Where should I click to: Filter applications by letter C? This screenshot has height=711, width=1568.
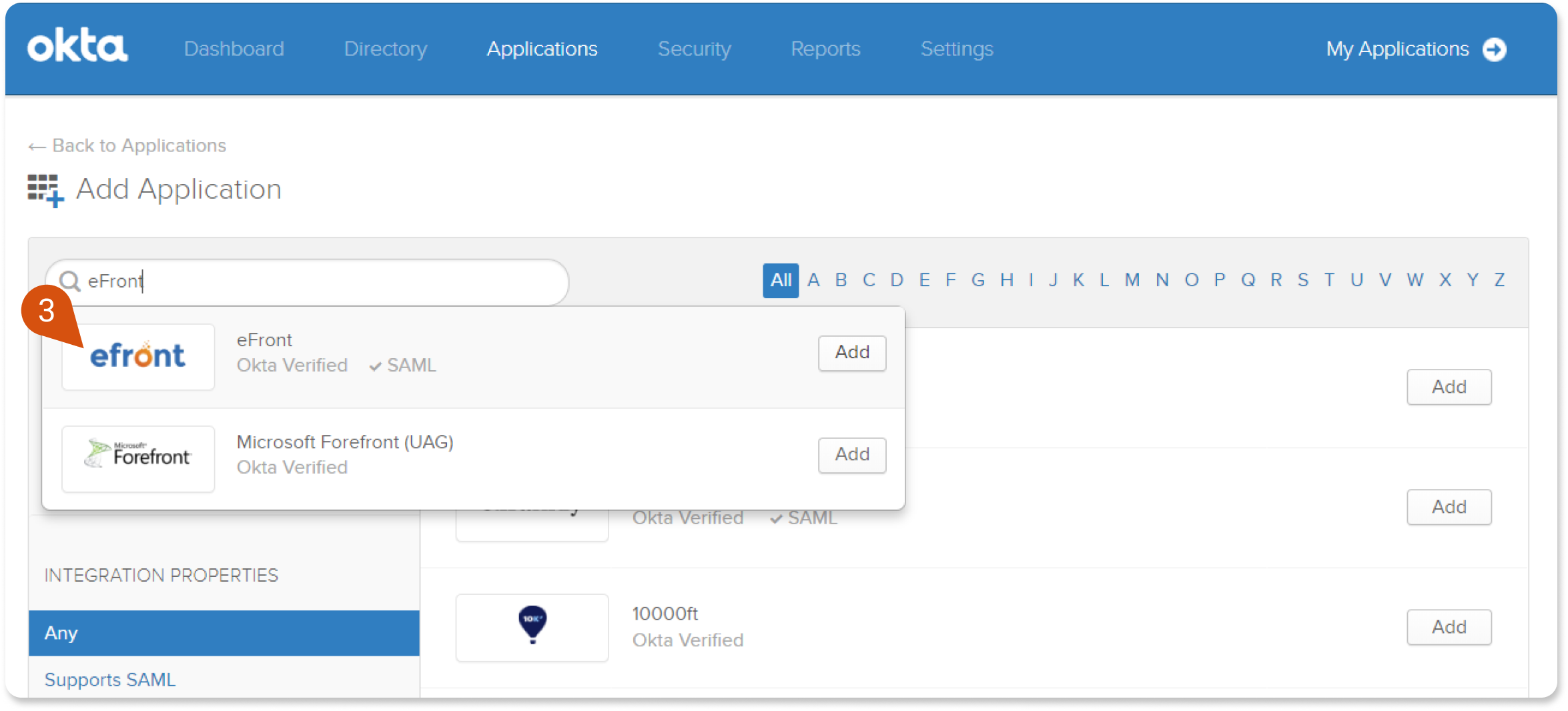(x=869, y=280)
